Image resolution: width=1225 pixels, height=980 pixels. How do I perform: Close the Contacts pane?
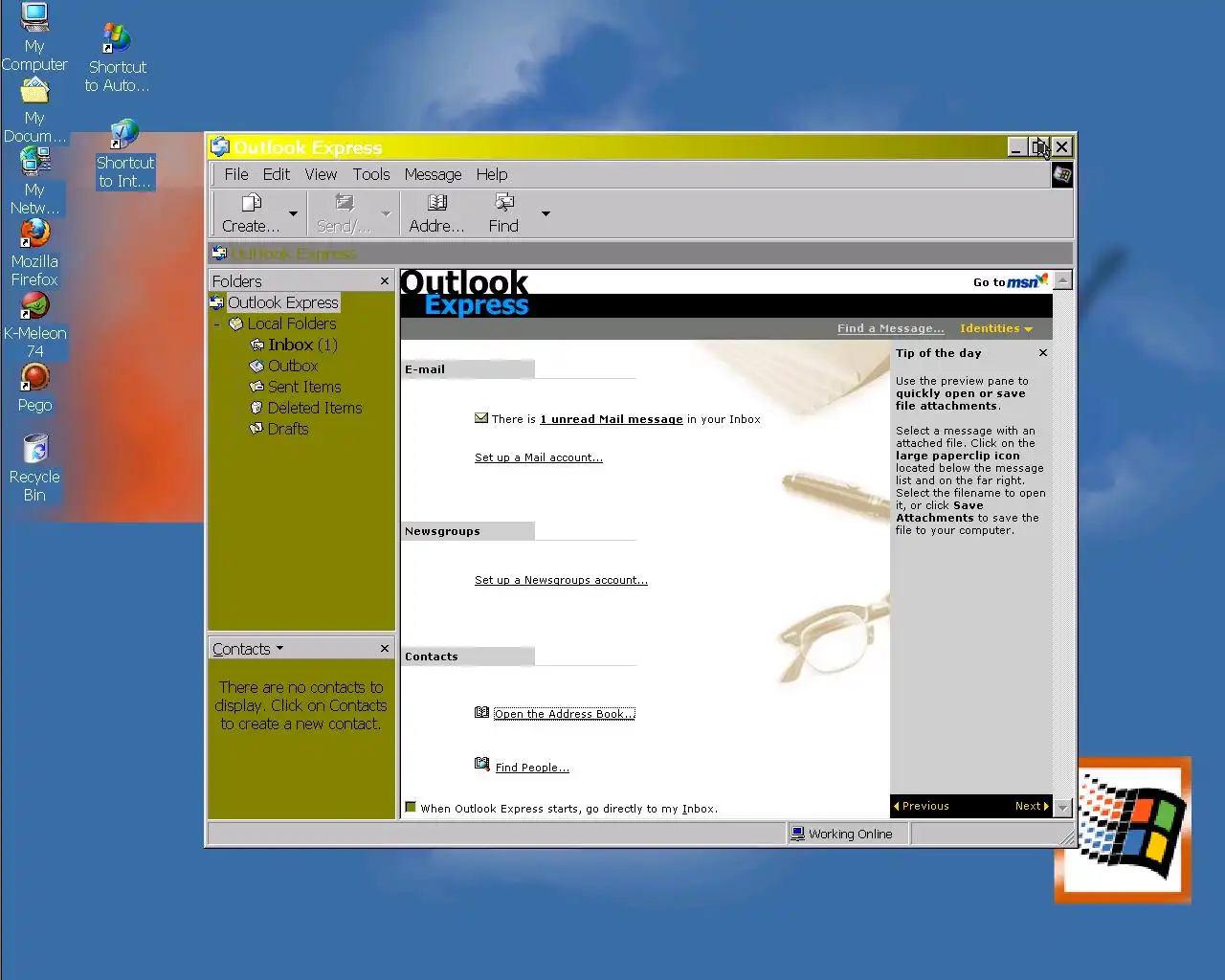385,648
